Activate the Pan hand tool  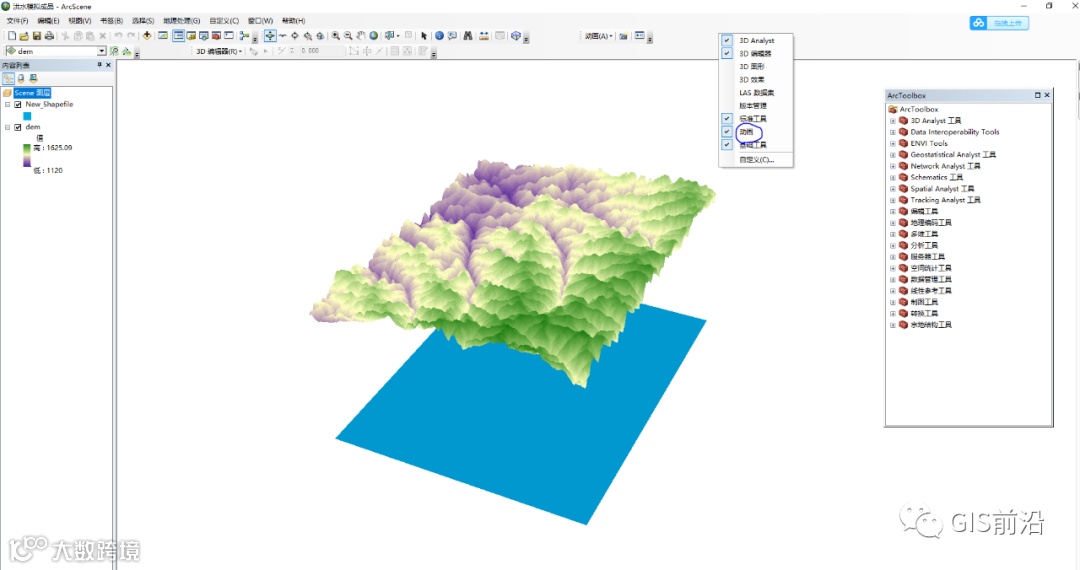(360, 36)
